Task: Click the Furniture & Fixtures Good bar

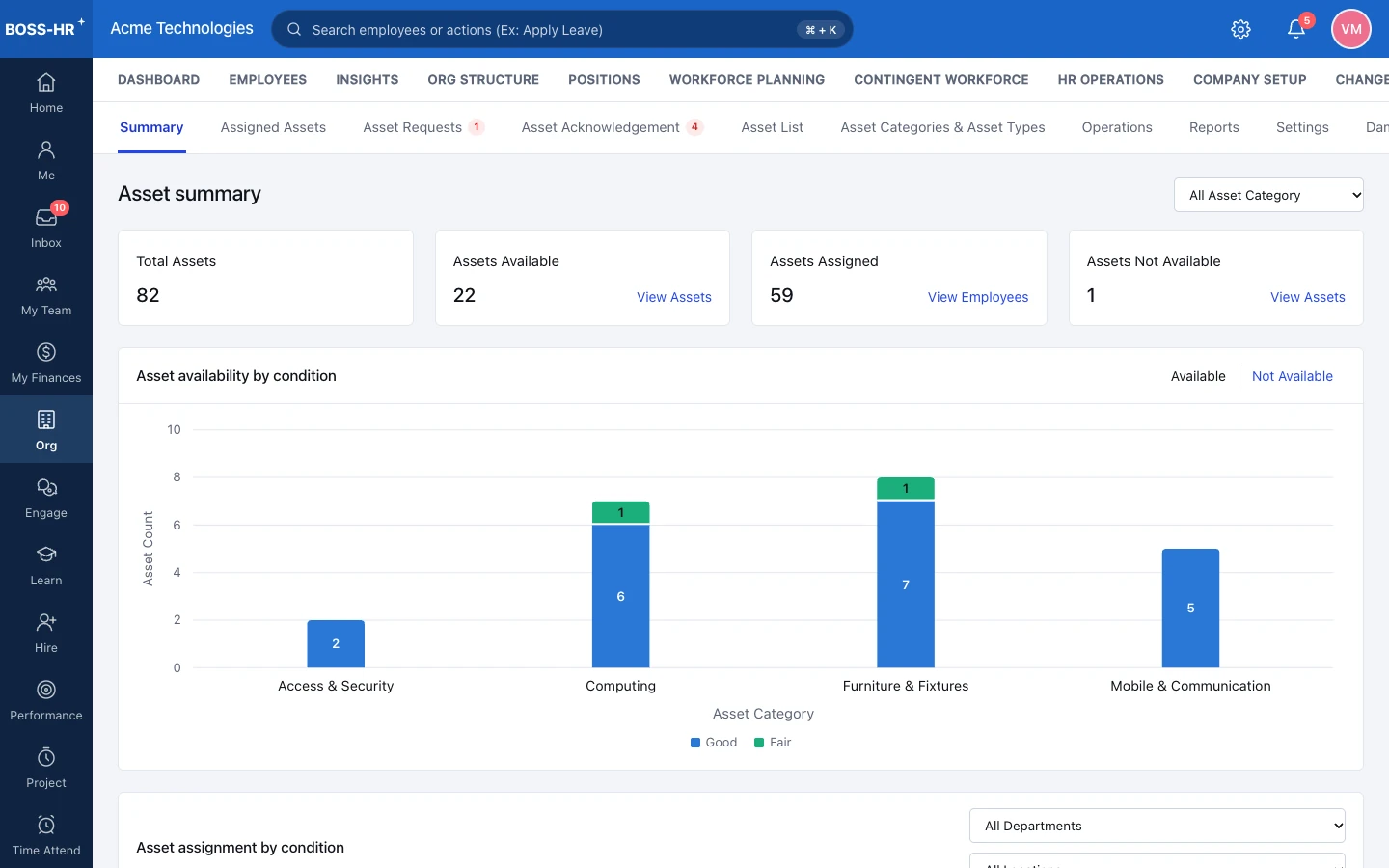Action: tap(906, 584)
